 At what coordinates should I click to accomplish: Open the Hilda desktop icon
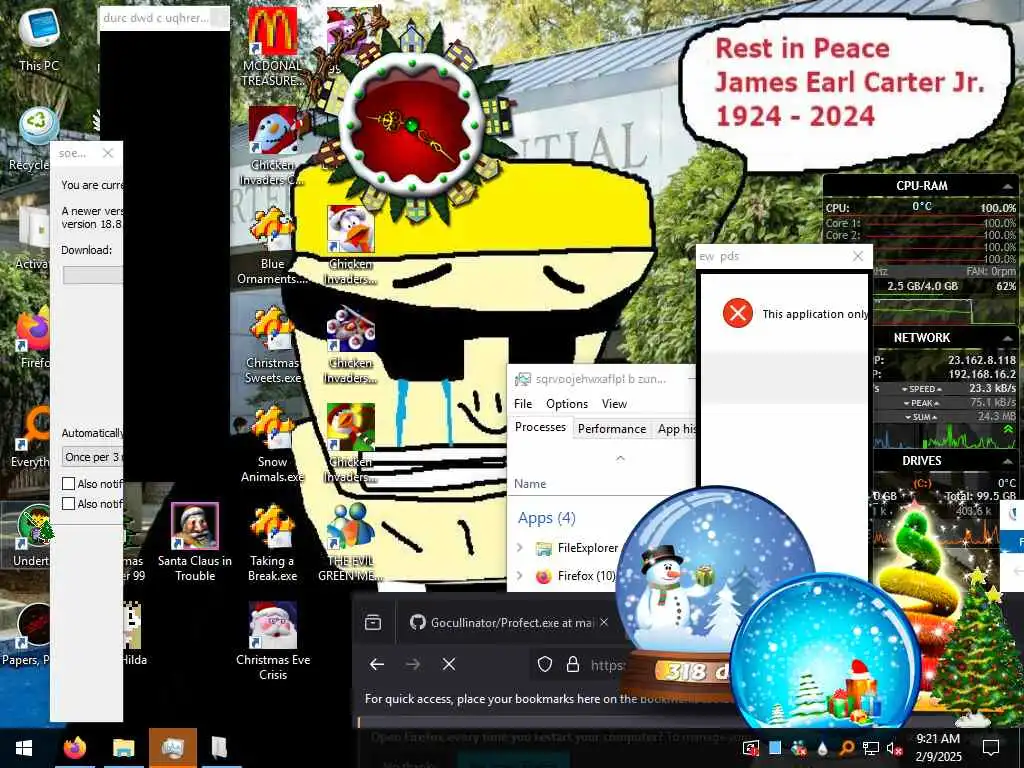click(134, 635)
